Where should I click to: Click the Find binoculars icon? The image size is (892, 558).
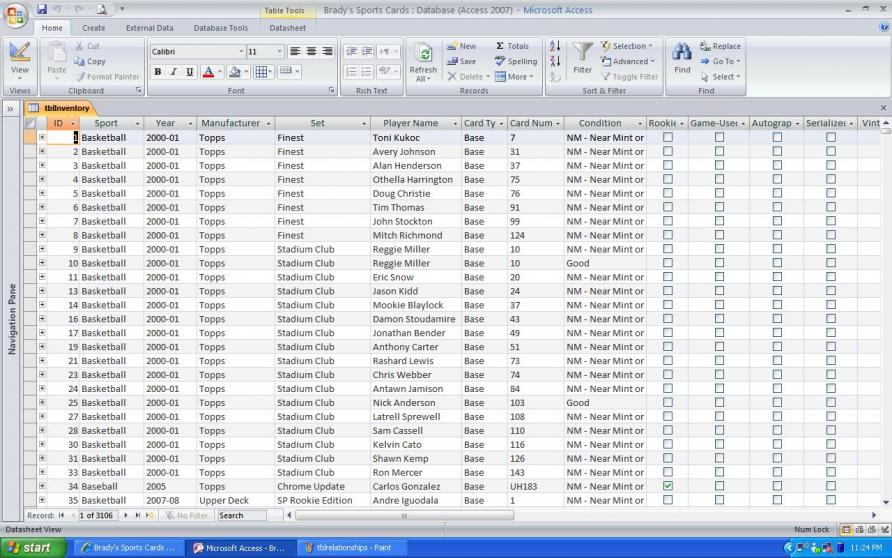tap(682, 52)
